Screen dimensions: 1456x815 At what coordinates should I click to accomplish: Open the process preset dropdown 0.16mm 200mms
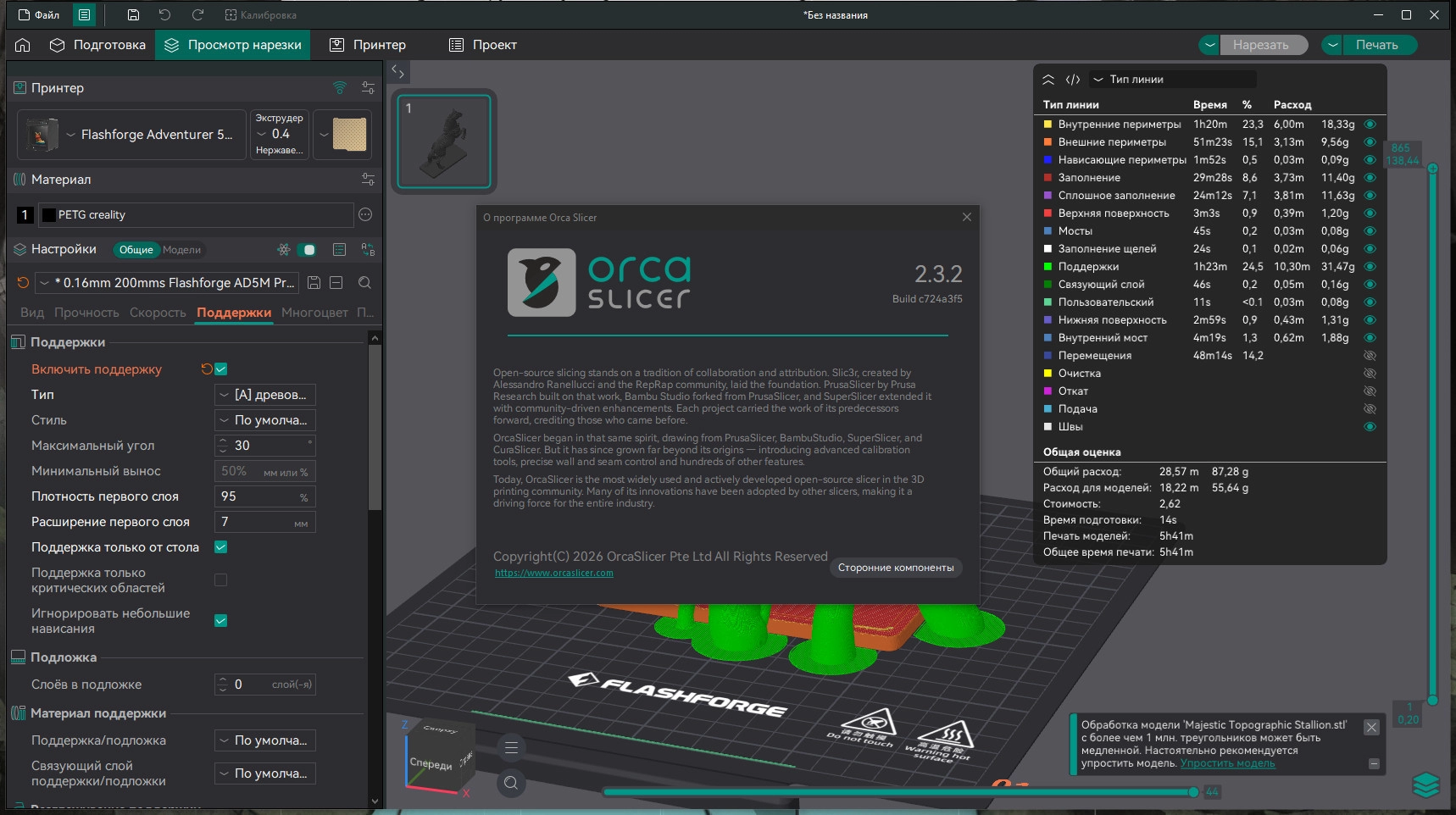click(x=168, y=283)
